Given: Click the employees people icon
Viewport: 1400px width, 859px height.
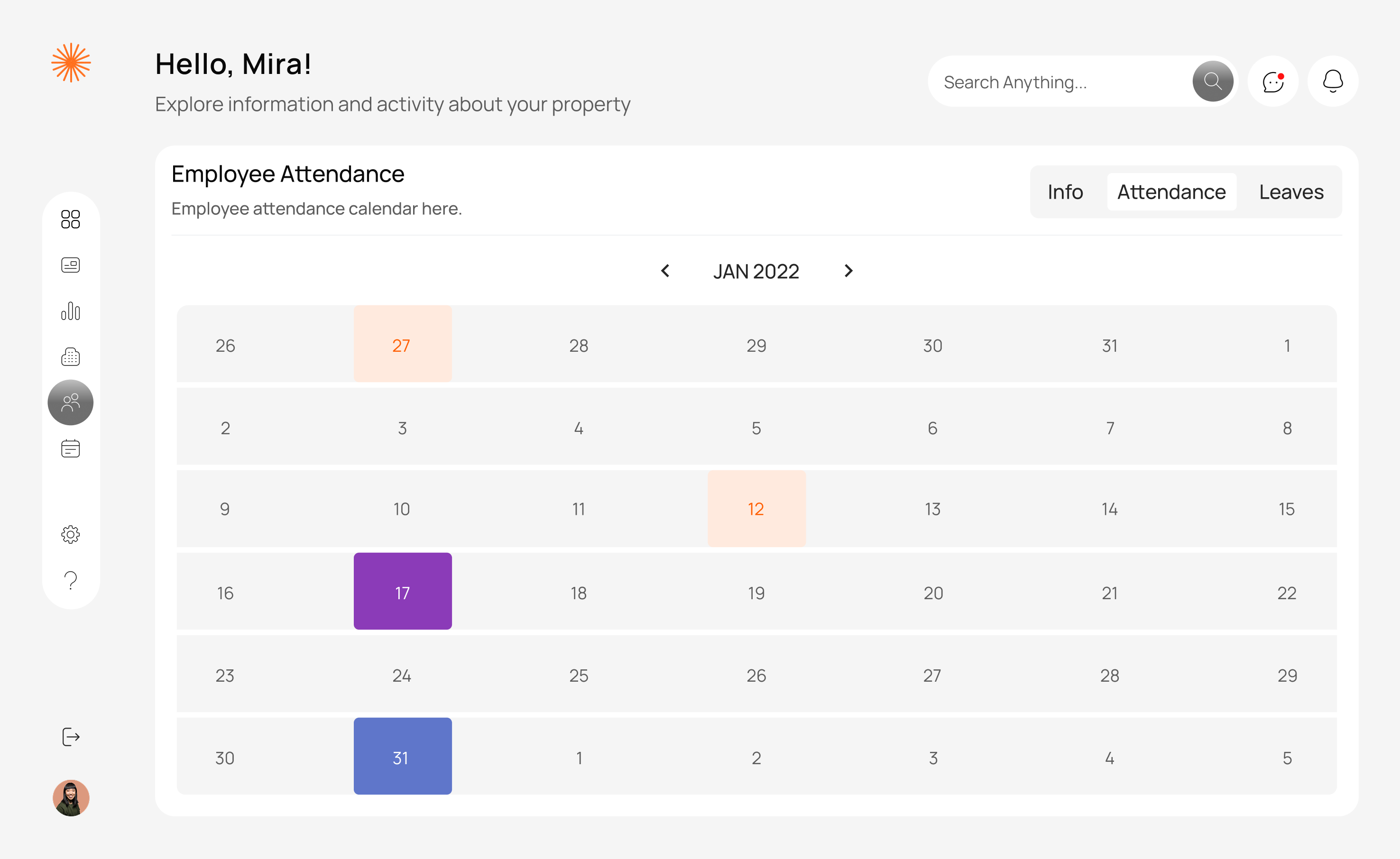Looking at the screenshot, I should (x=71, y=402).
